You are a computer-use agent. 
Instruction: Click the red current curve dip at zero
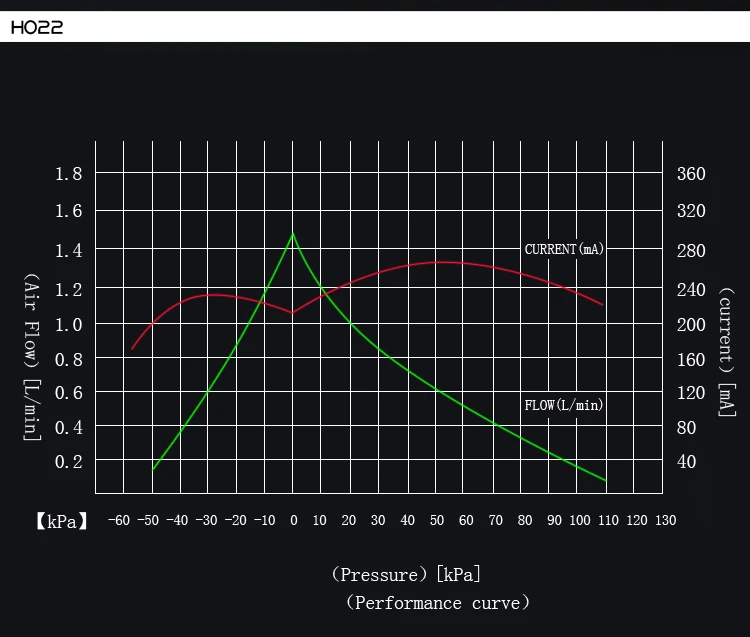[293, 313]
